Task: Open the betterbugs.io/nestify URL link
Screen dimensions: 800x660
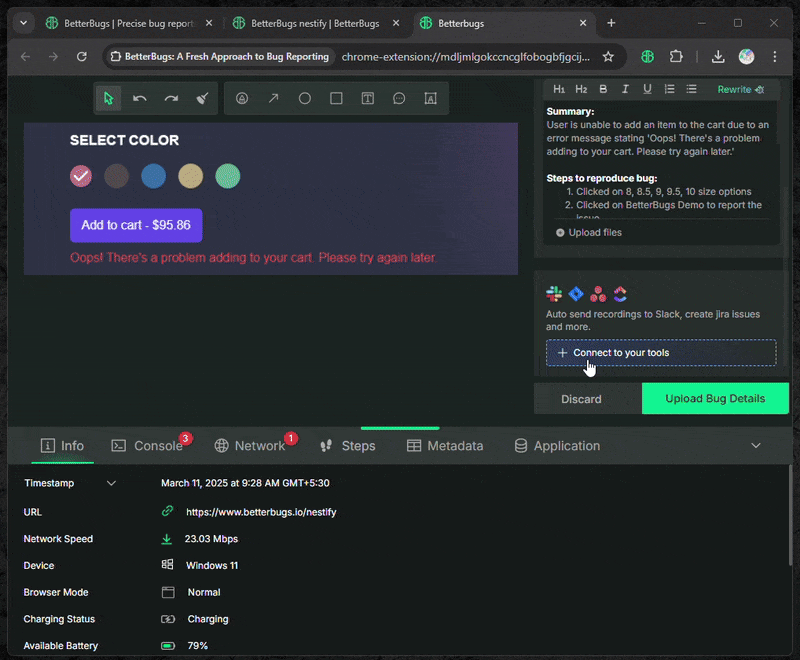Action: click(261, 512)
